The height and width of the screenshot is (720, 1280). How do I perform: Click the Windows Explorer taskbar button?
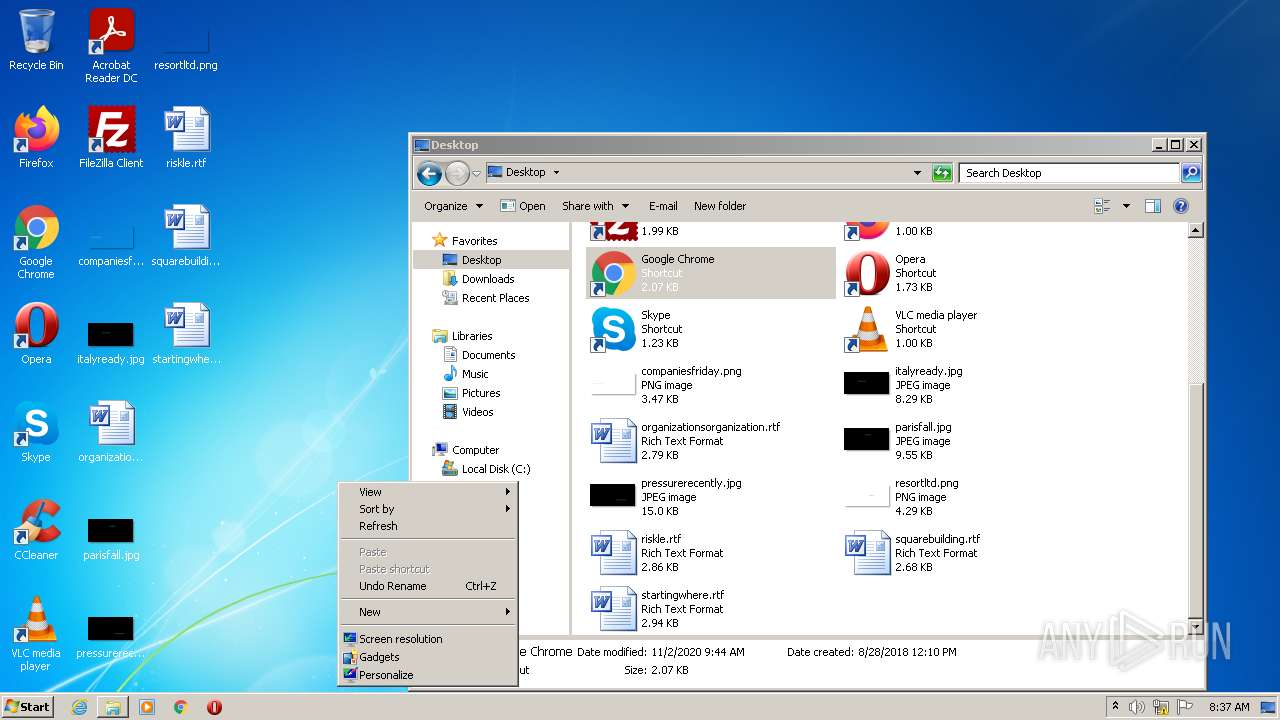pyautogui.click(x=113, y=707)
